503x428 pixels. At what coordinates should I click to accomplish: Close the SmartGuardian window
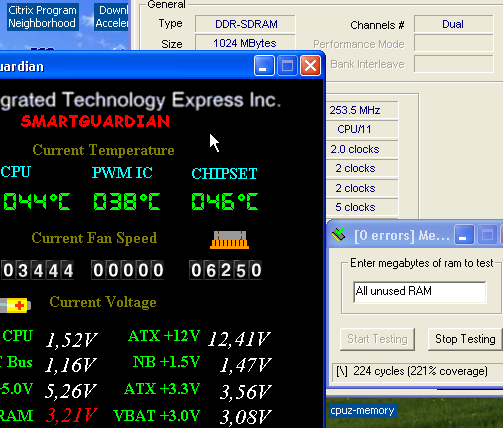(x=310, y=66)
